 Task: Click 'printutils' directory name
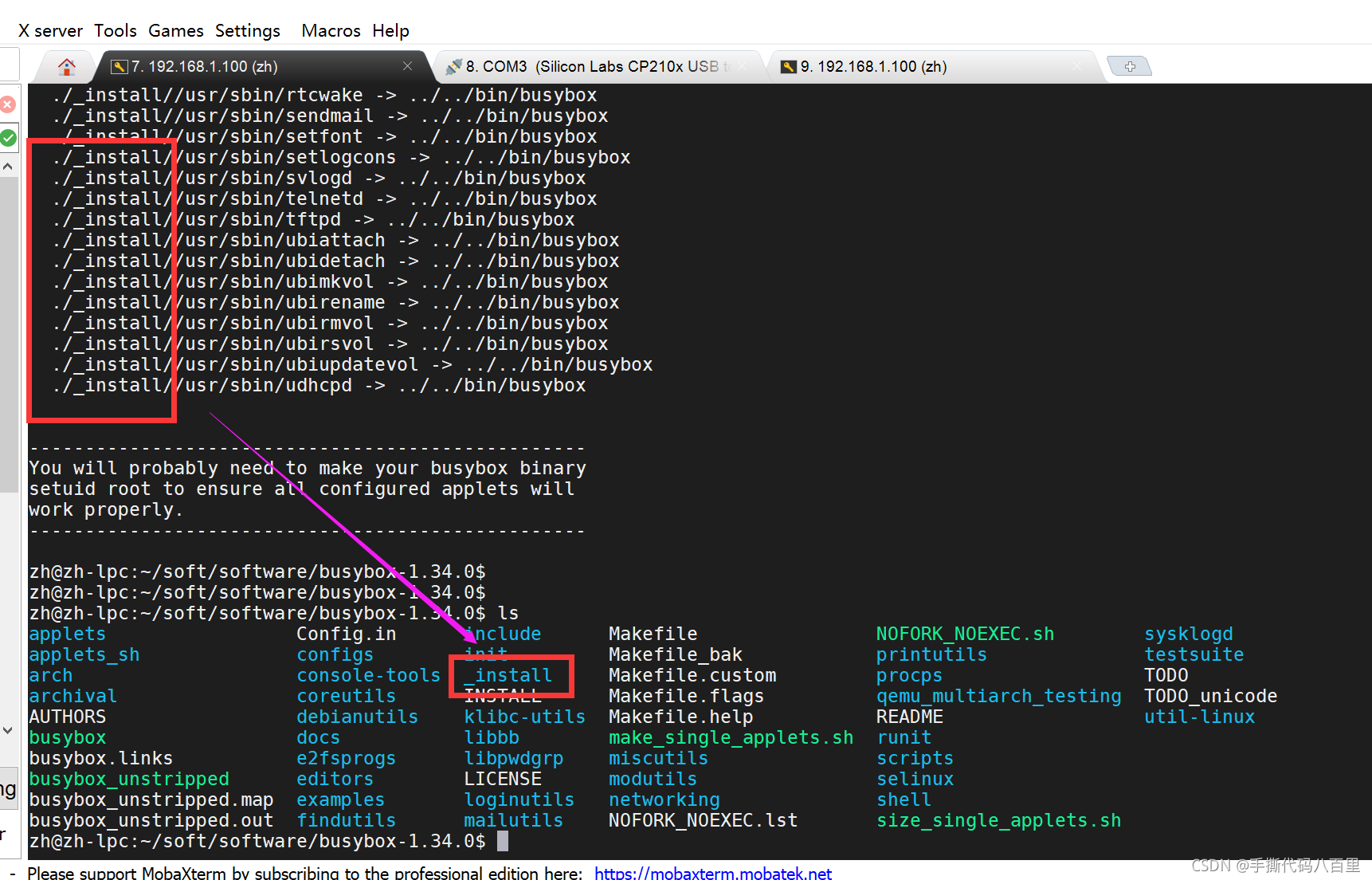(931, 654)
